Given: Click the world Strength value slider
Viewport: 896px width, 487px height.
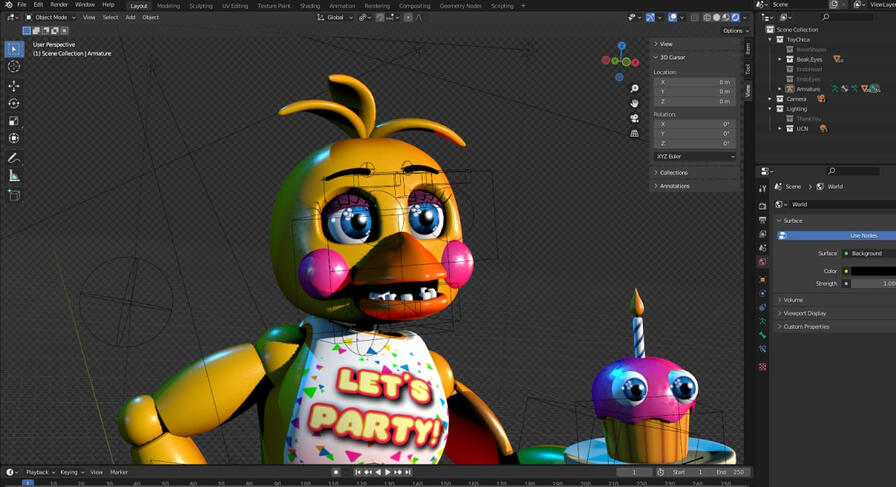Looking at the screenshot, I should pyautogui.click(x=873, y=284).
